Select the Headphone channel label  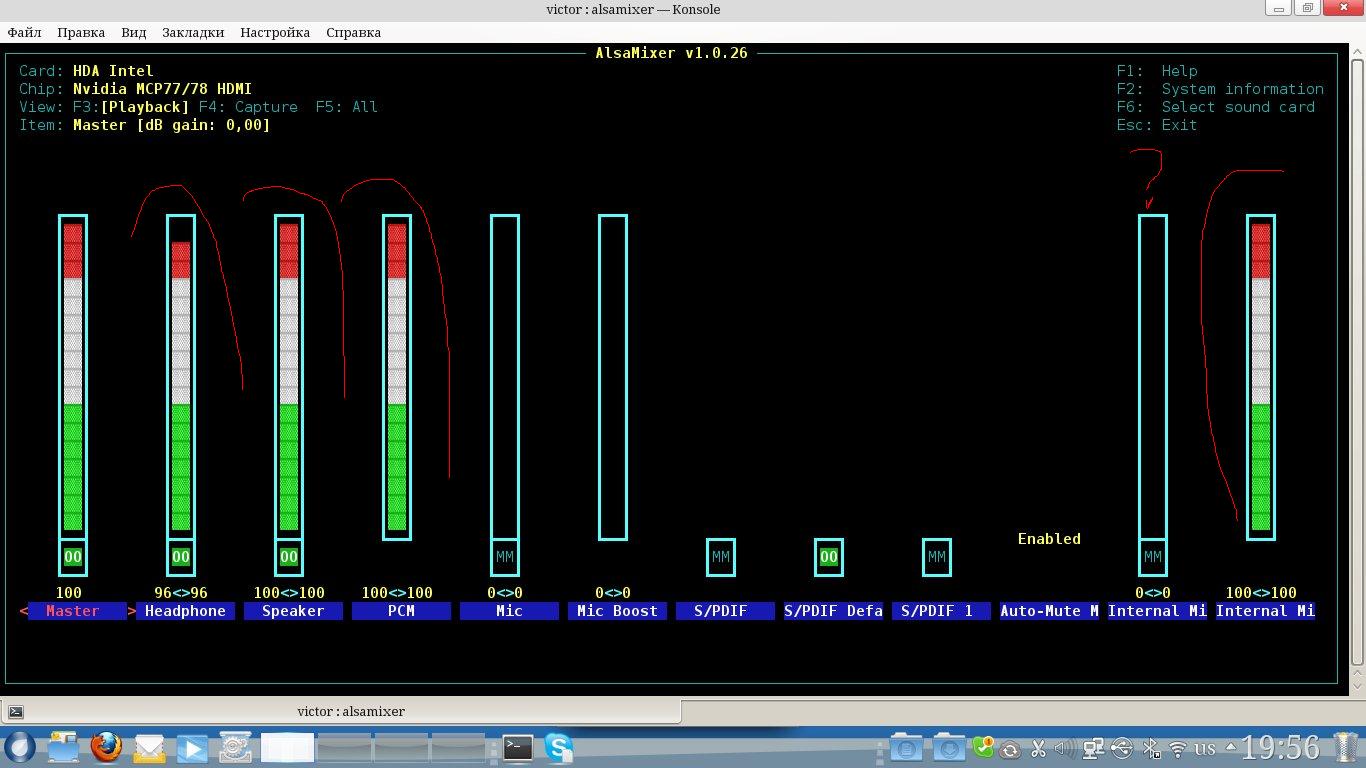click(x=185, y=611)
